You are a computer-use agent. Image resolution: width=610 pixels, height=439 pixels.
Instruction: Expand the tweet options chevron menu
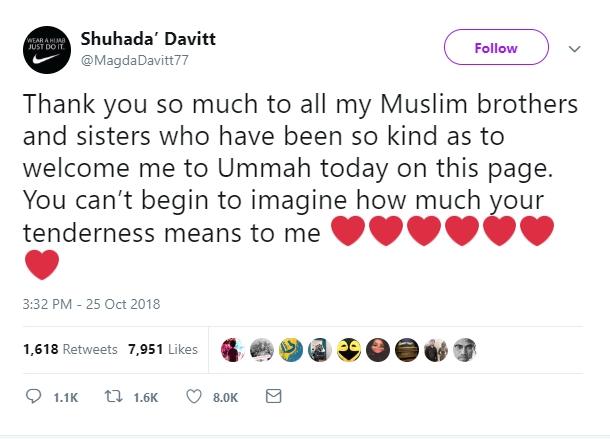click(573, 48)
